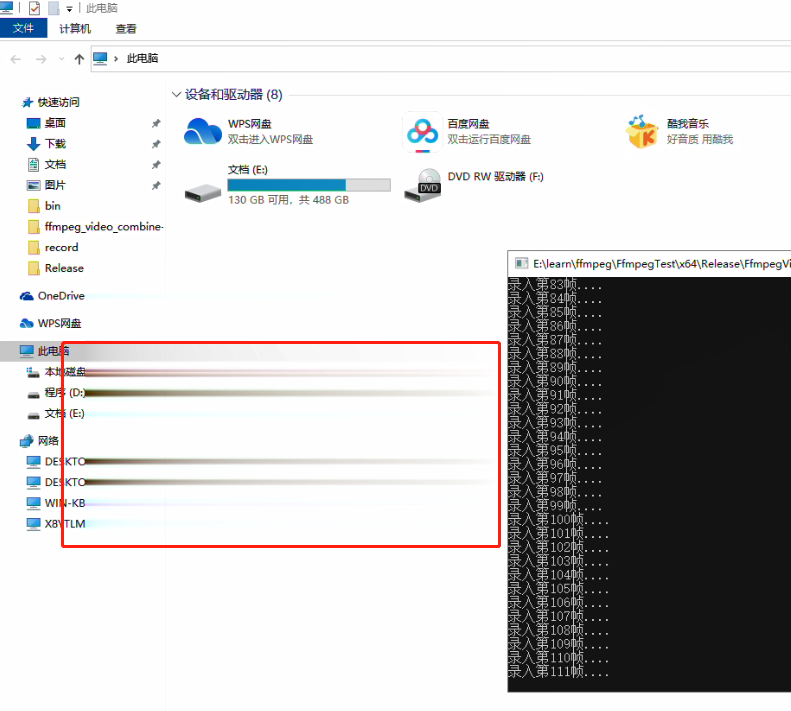Open the 百度网盘 icon
The image size is (791, 711).
[x=423, y=132]
